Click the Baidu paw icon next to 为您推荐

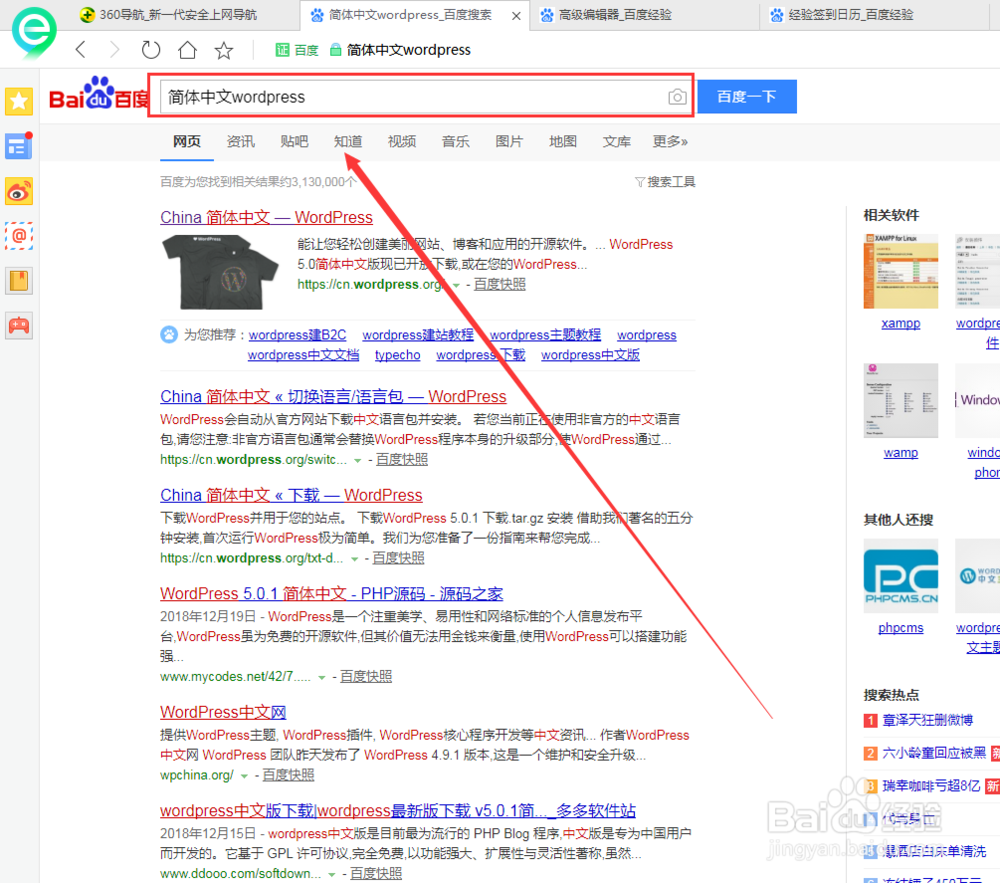click(x=169, y=334)
